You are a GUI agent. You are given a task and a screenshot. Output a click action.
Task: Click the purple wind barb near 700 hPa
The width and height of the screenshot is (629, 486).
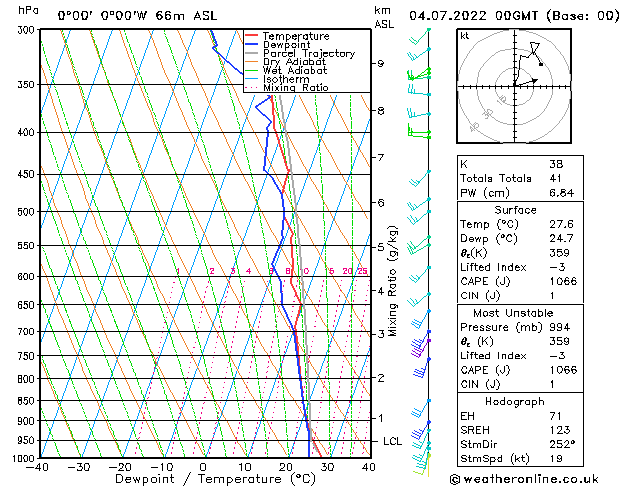420,347
